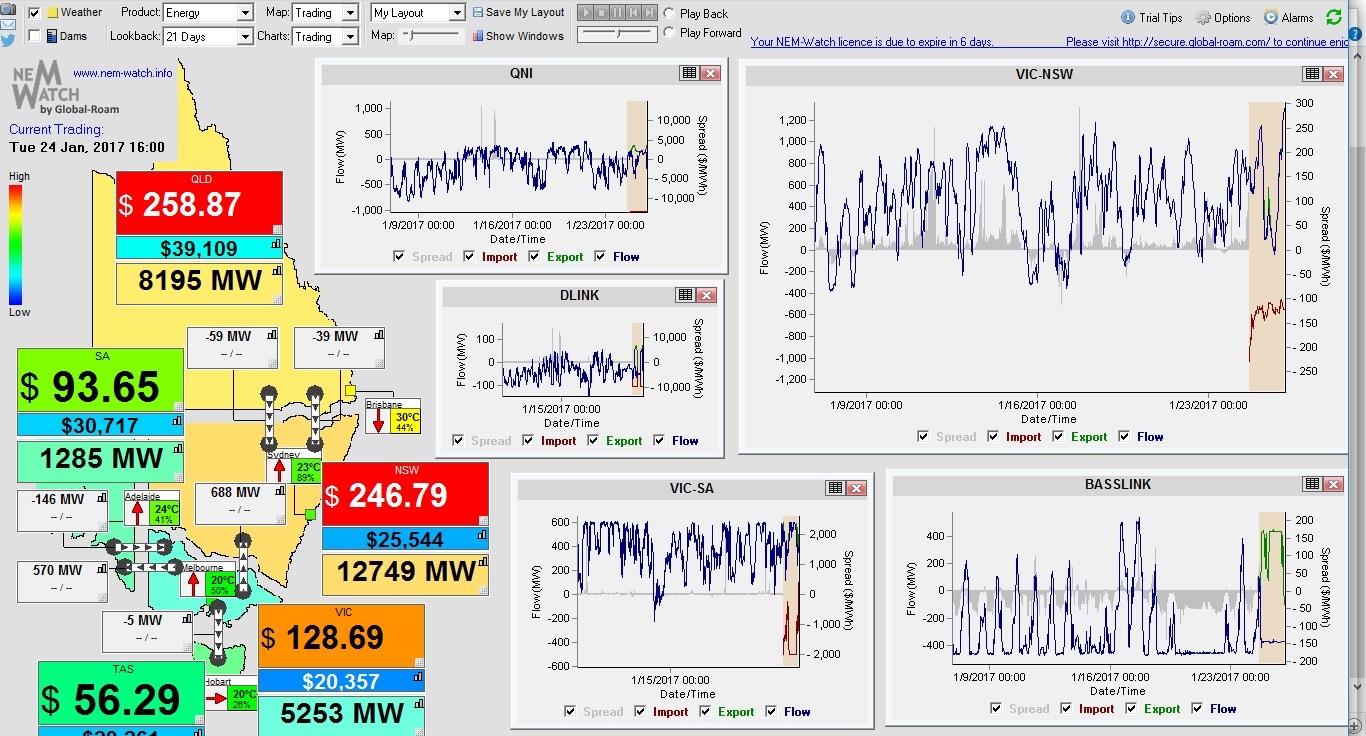
Task: Open the Map Trading dropdown
Action: [325, 13]
